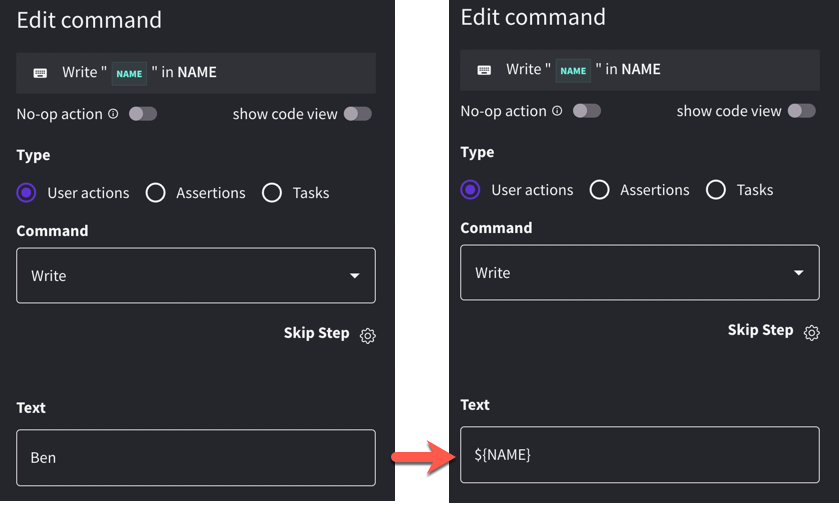Click the keyboard icon in the left panel header
The height and width of the screenshot is (513, 839).
(40, 73)
